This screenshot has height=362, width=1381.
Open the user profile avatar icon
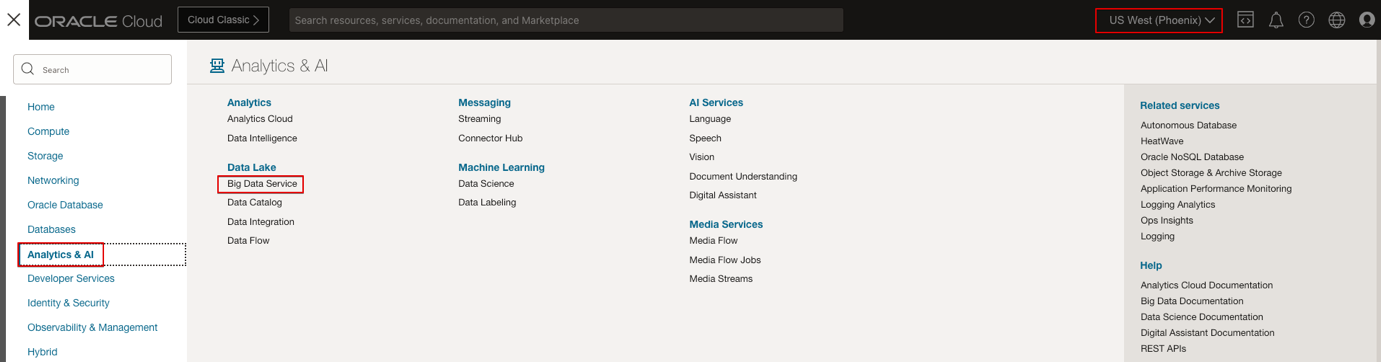[x=1367, y=20]
